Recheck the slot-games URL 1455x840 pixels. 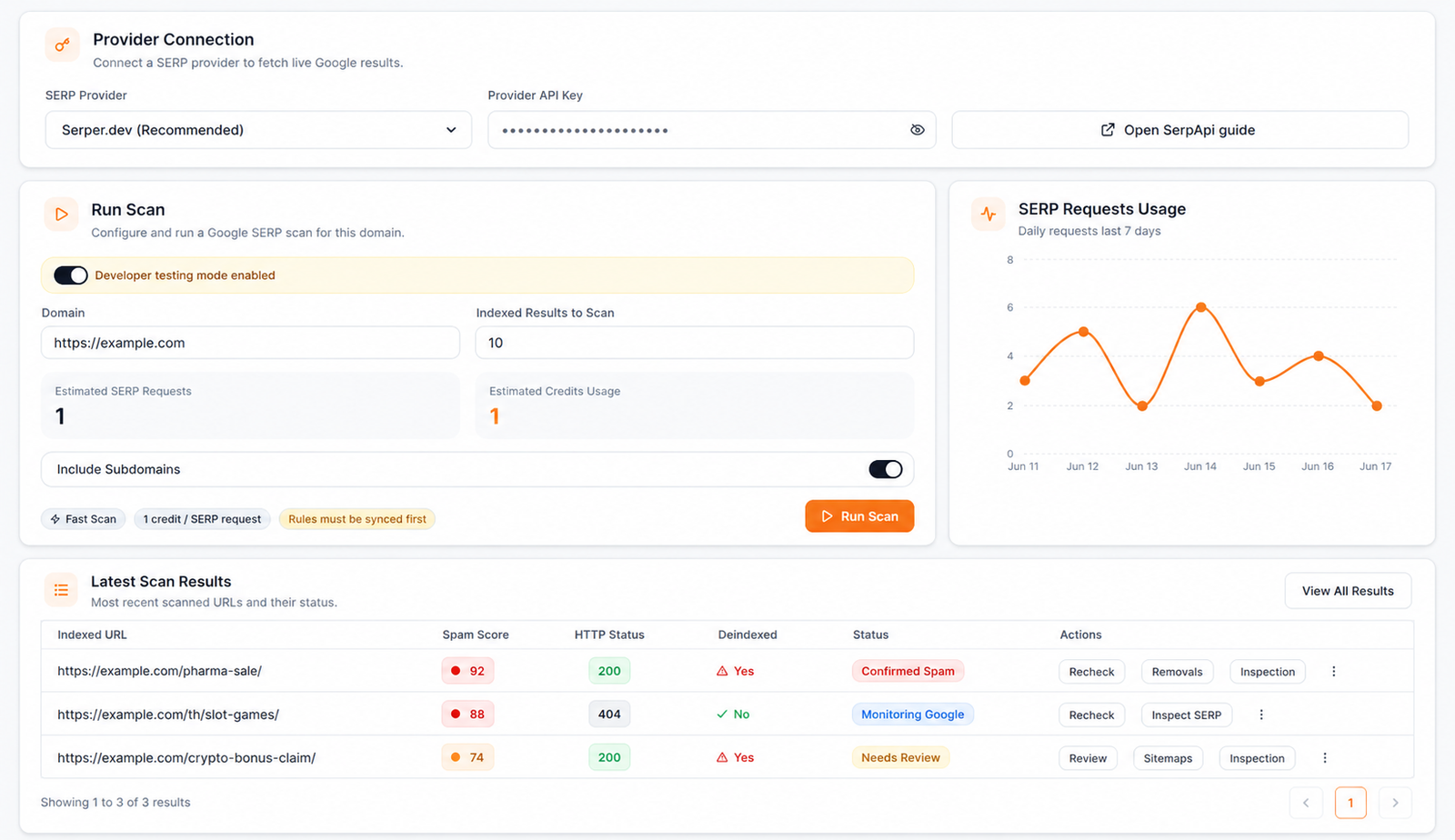[x=1091, y=715]
